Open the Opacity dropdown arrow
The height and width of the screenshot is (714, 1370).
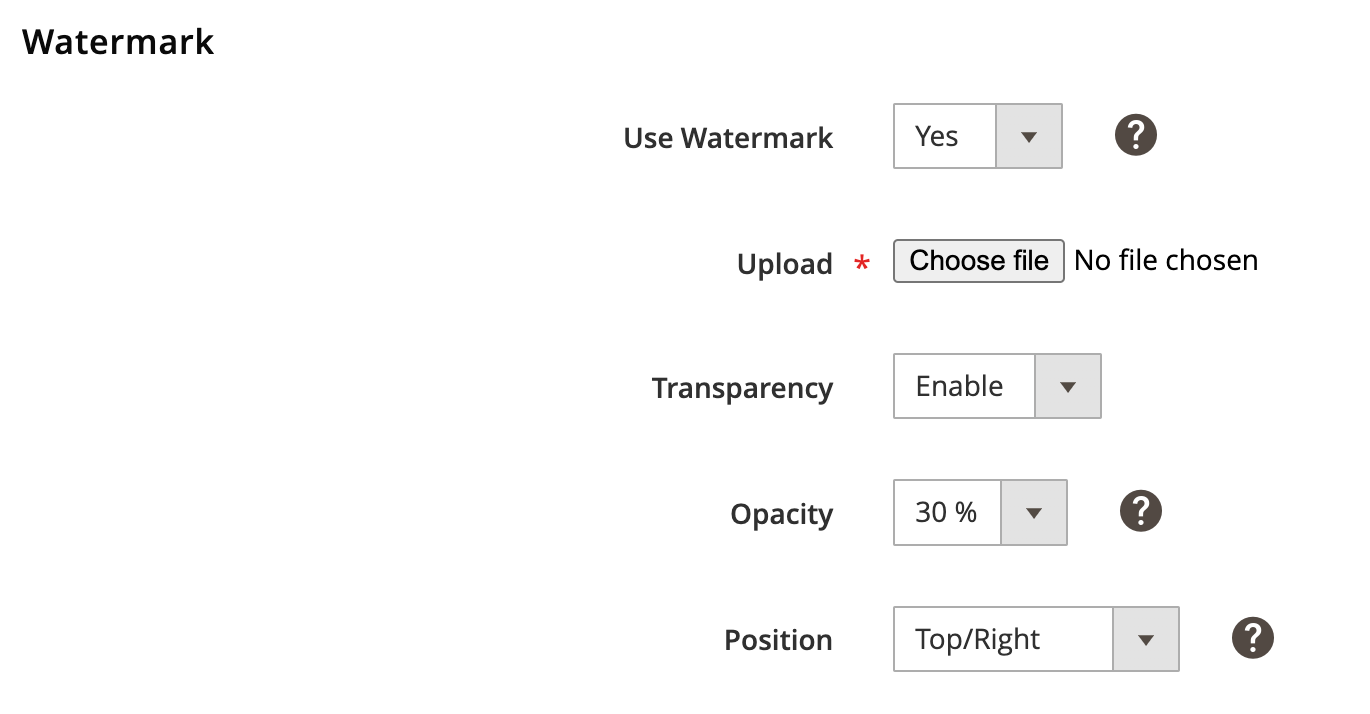tap(1034, 512)
